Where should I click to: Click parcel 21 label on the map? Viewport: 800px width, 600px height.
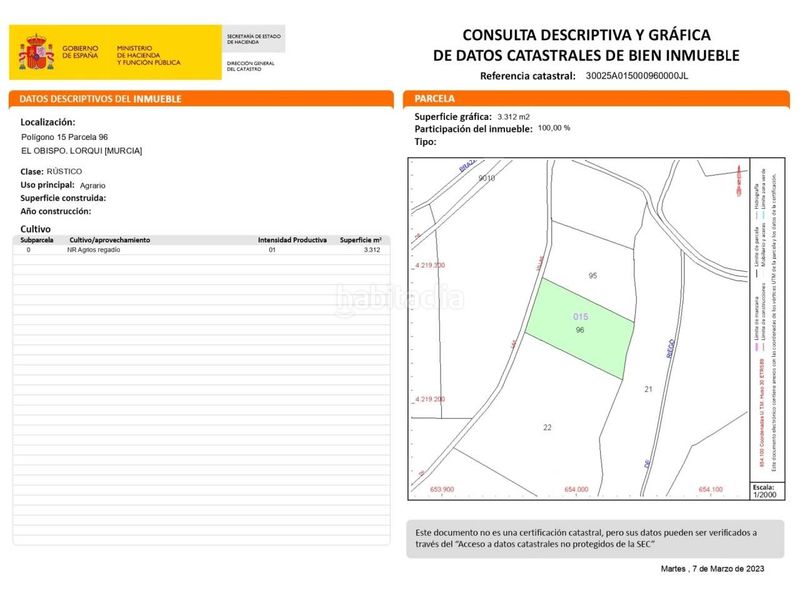pyautogui.click(x=648, y=389)
